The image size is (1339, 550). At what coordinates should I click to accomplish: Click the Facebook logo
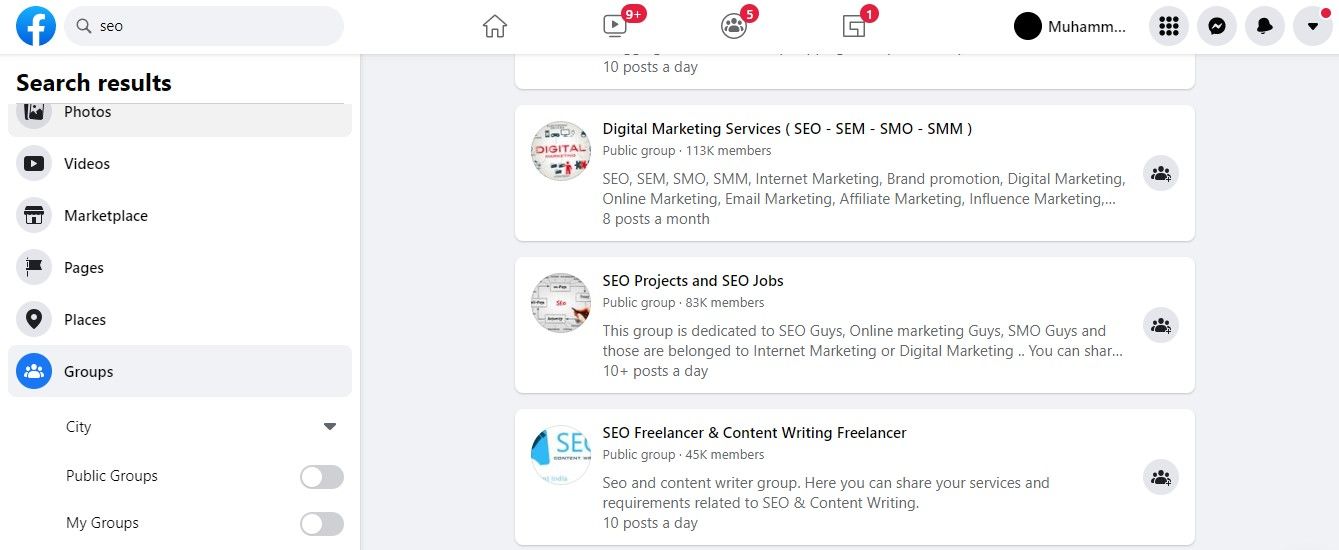(36, 26)
